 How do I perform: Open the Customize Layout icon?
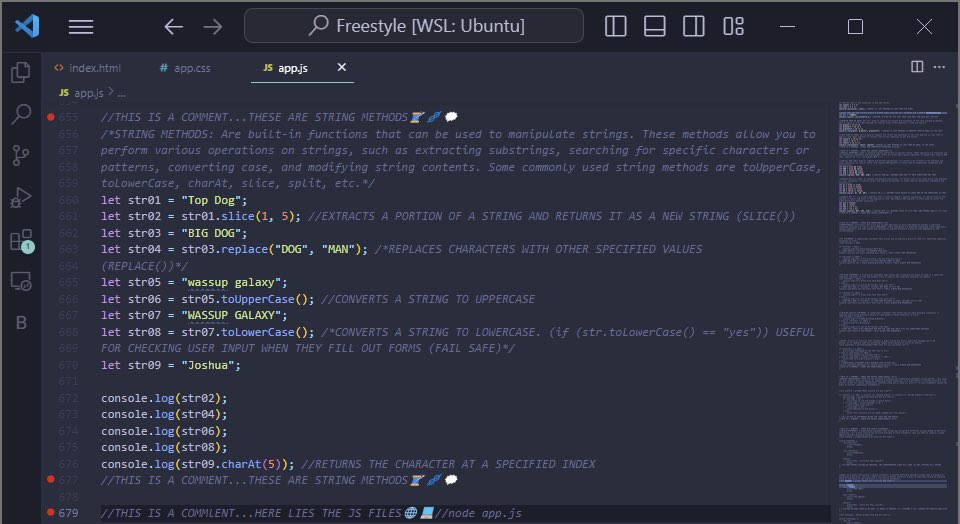tap(733, 26)
